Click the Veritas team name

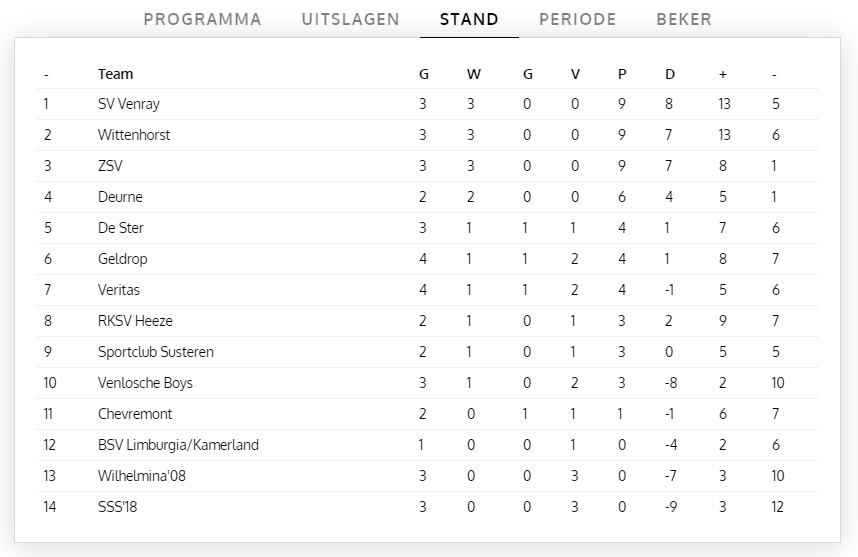(119, 290)
